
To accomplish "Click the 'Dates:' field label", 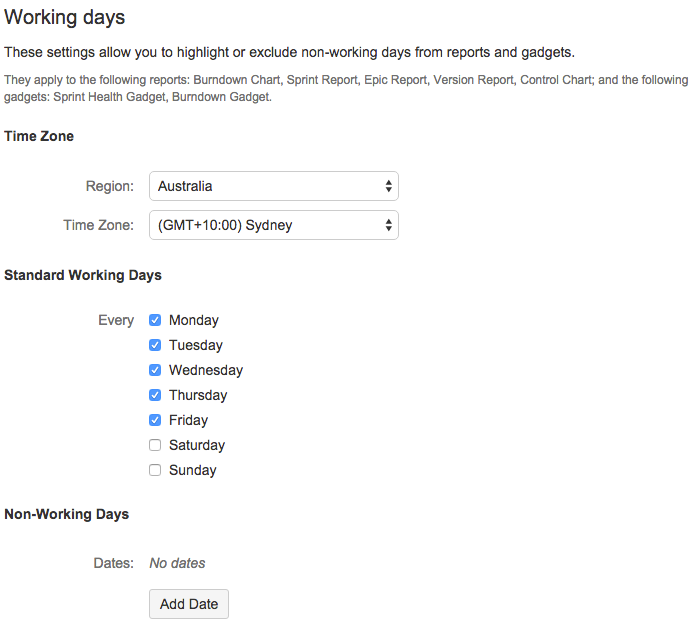I will click(113, 563).
